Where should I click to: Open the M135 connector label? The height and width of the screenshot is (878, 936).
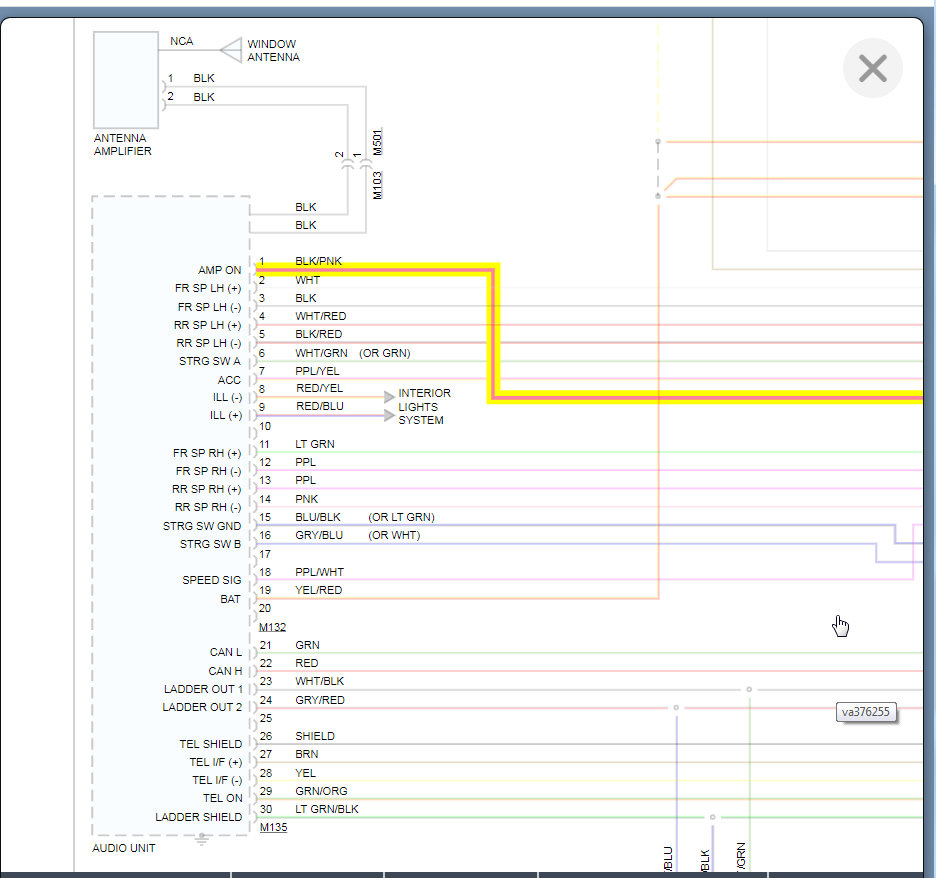point(272,828)
